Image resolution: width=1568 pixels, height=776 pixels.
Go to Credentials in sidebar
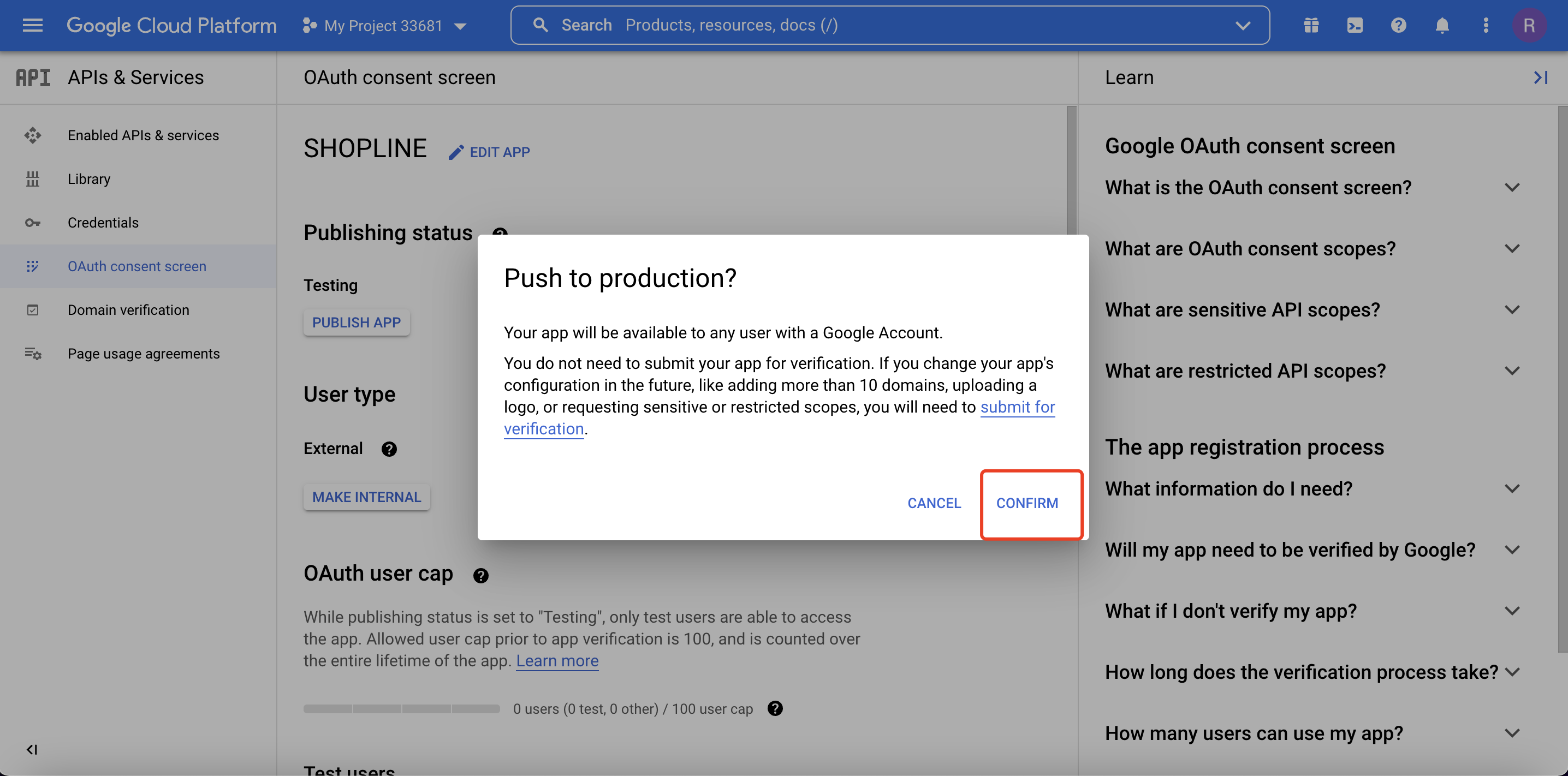point(103,223)
